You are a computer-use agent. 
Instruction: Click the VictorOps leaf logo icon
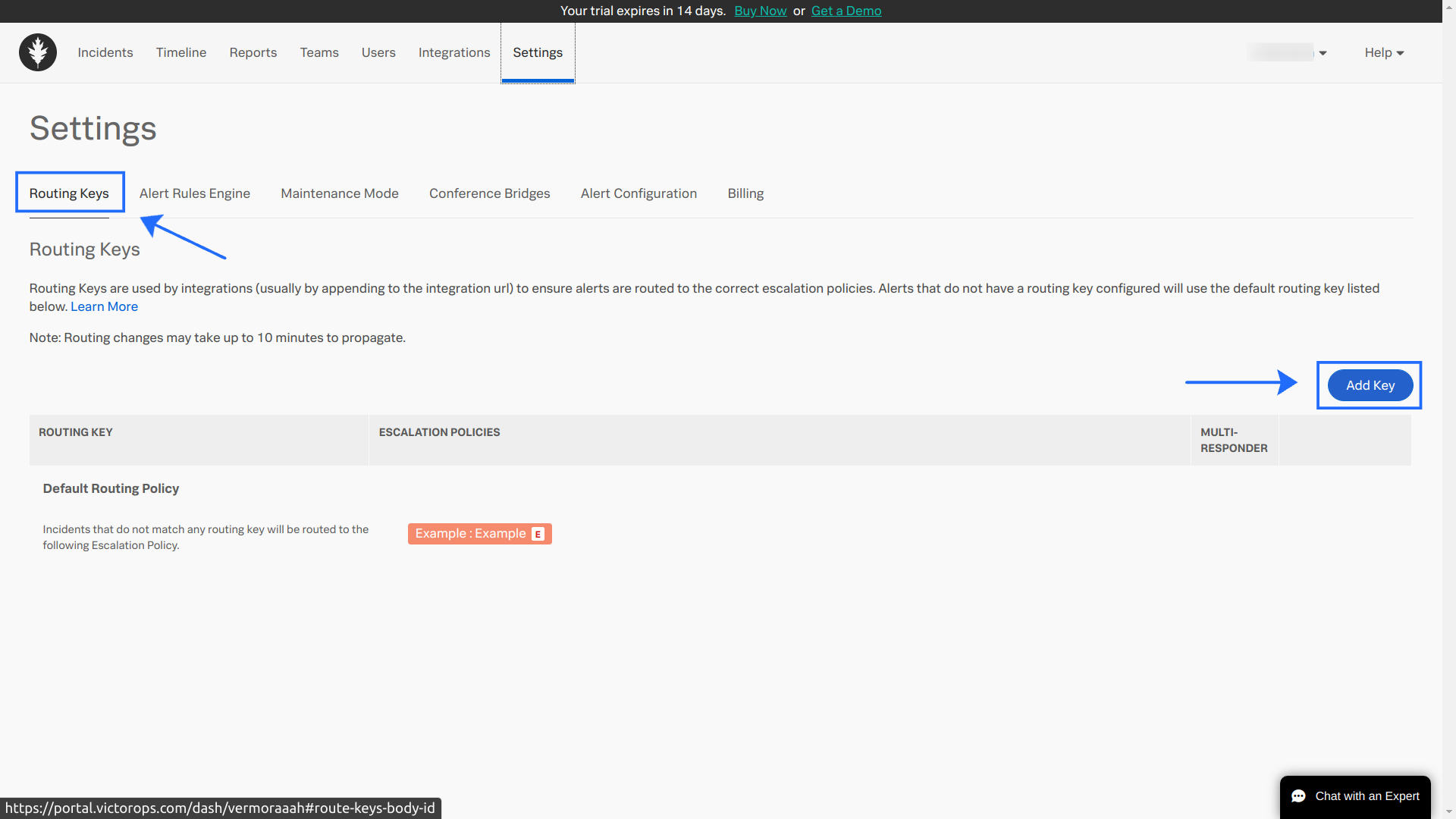point(38,52)
